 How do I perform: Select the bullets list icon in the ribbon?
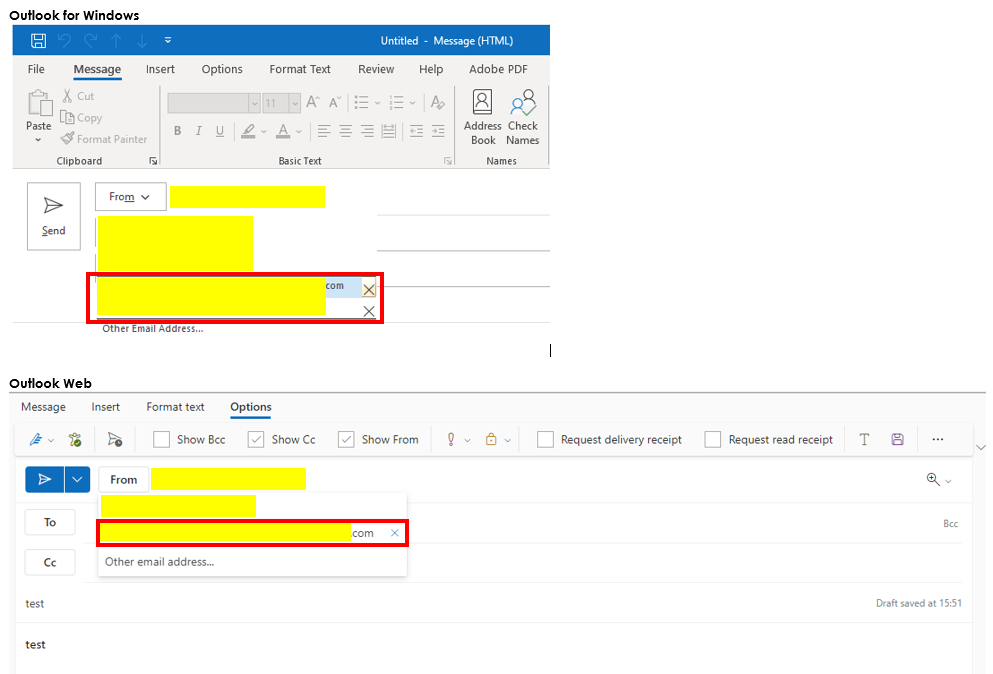coord(360,102)
